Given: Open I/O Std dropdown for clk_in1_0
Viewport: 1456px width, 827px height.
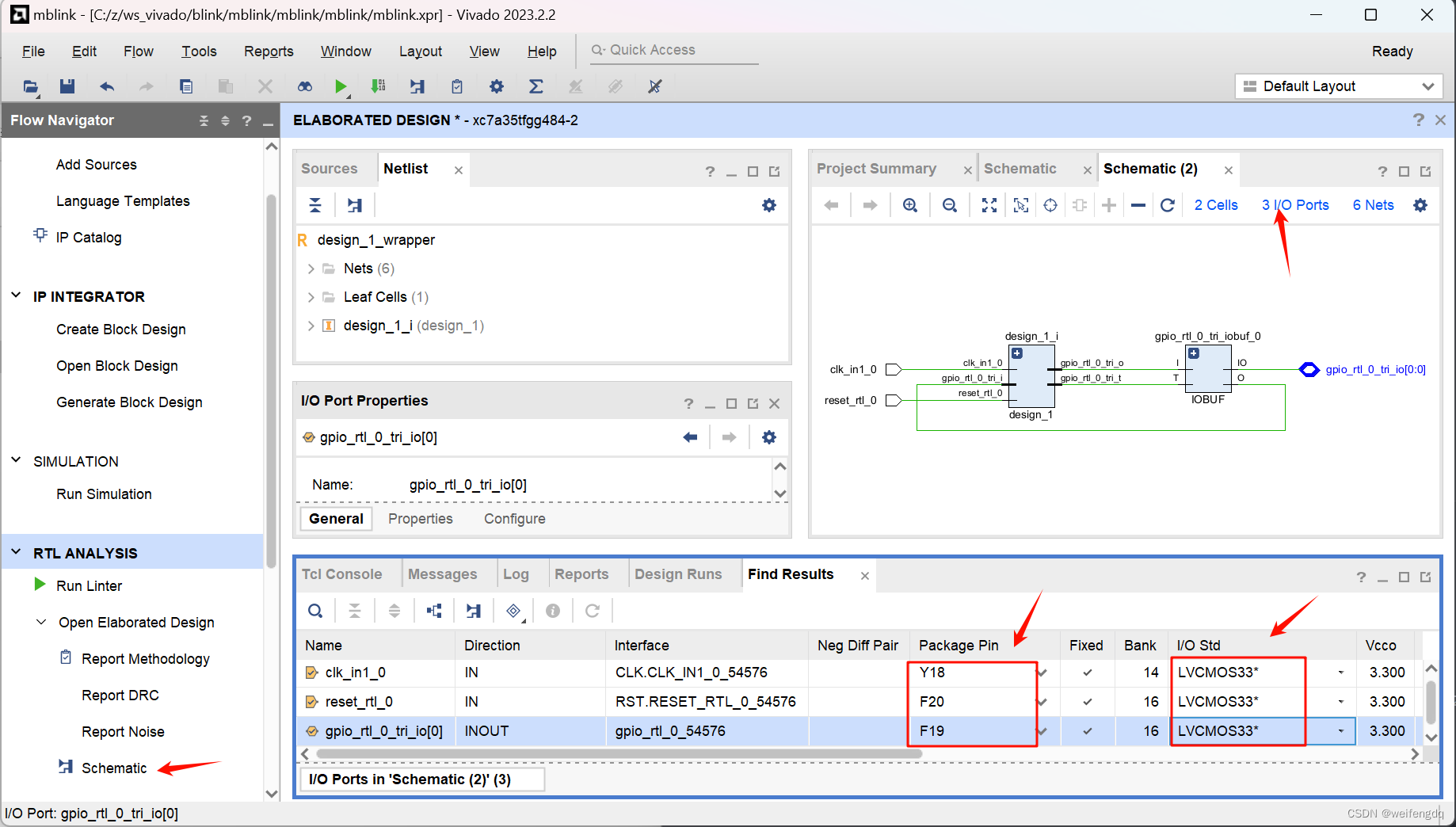Looking at the screenshot, I should [1340, 673].
